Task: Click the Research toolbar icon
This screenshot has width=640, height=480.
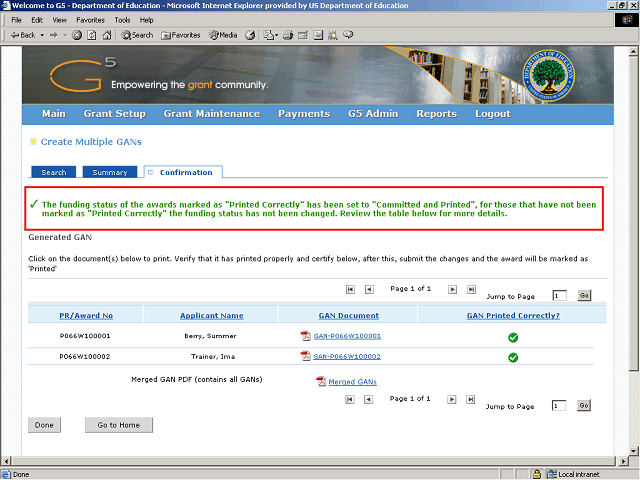Action: pos(333,35)
